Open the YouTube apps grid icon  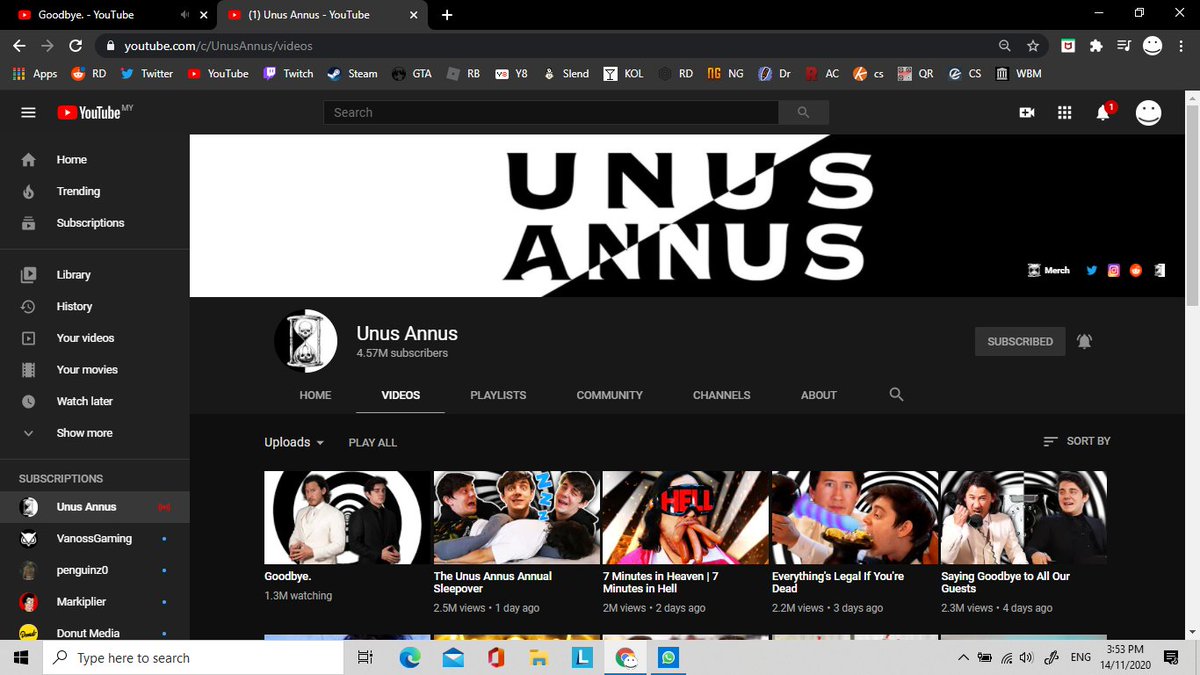[1064, 113]
